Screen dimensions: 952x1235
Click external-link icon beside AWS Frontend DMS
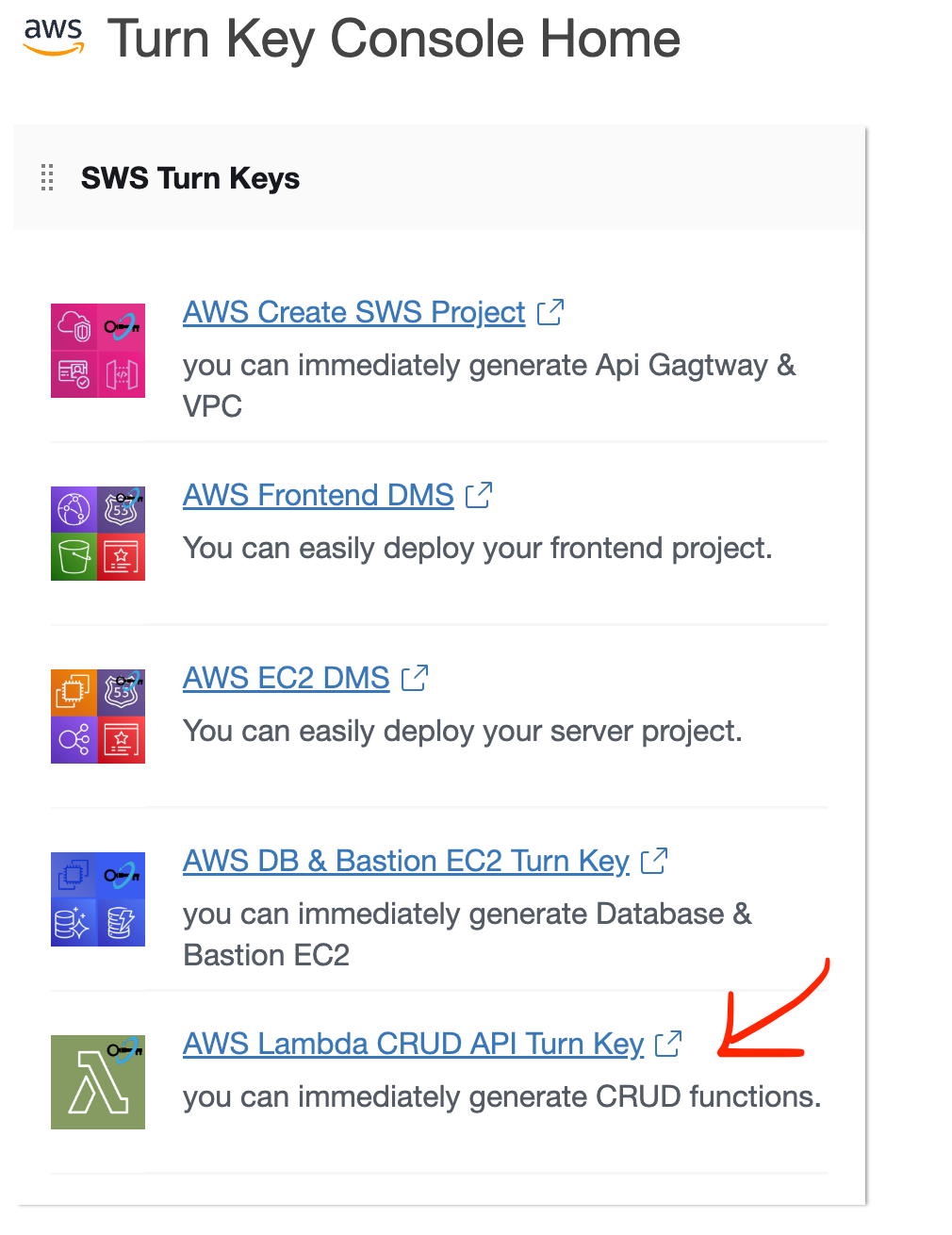coord(479,495)
